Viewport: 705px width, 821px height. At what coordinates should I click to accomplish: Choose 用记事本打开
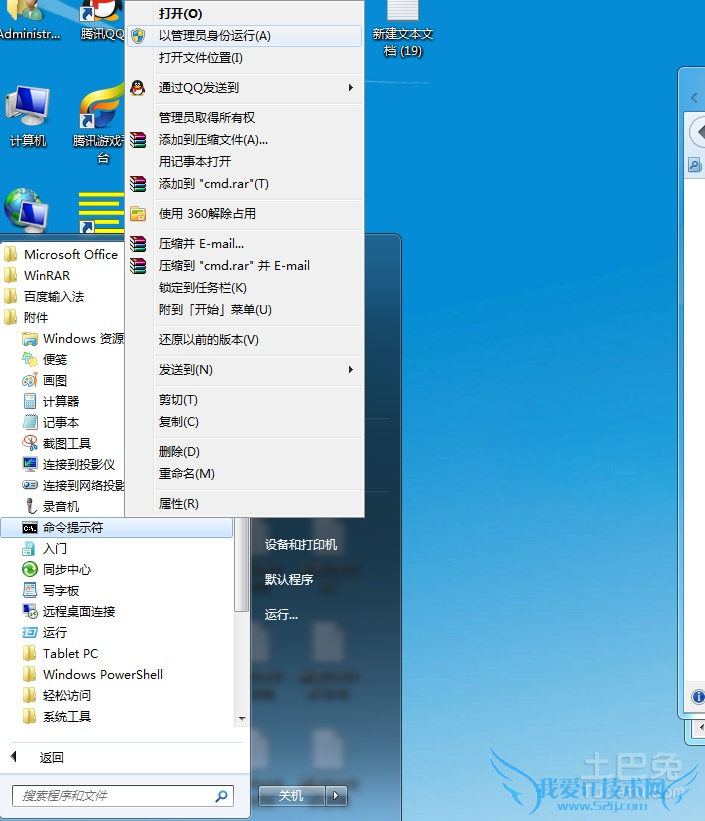coord(245,161)
